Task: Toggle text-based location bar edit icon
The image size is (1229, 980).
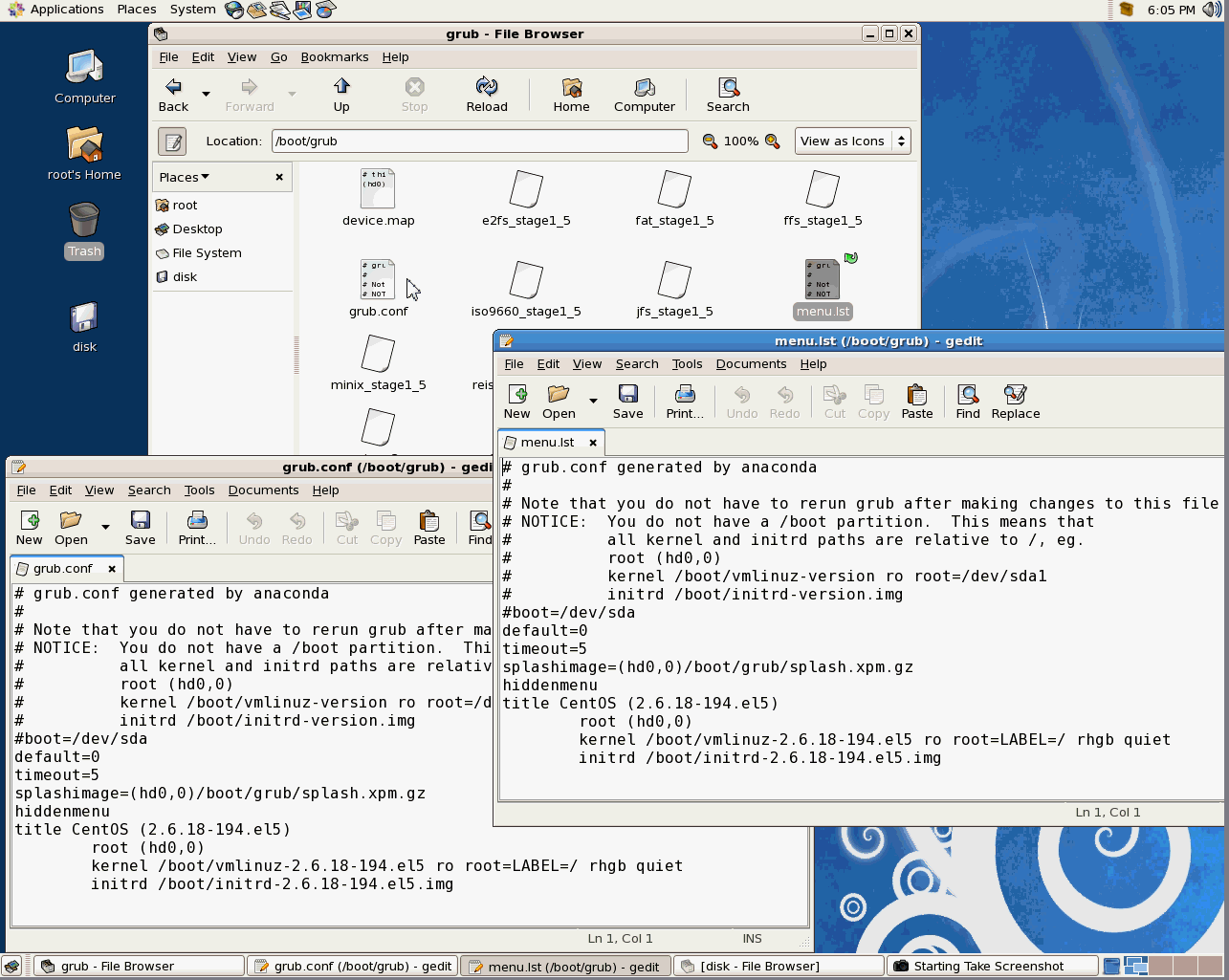Action: (x=172, y=142)
